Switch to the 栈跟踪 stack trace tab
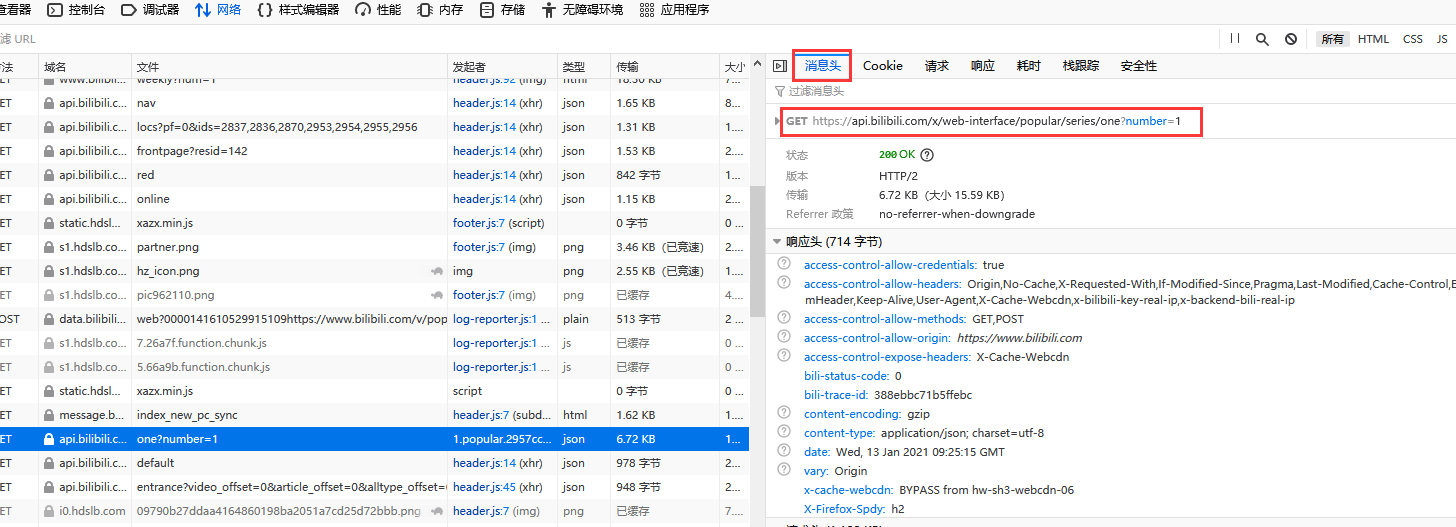The height and width of the screenshot is (527, 1456). (1081, 66)
